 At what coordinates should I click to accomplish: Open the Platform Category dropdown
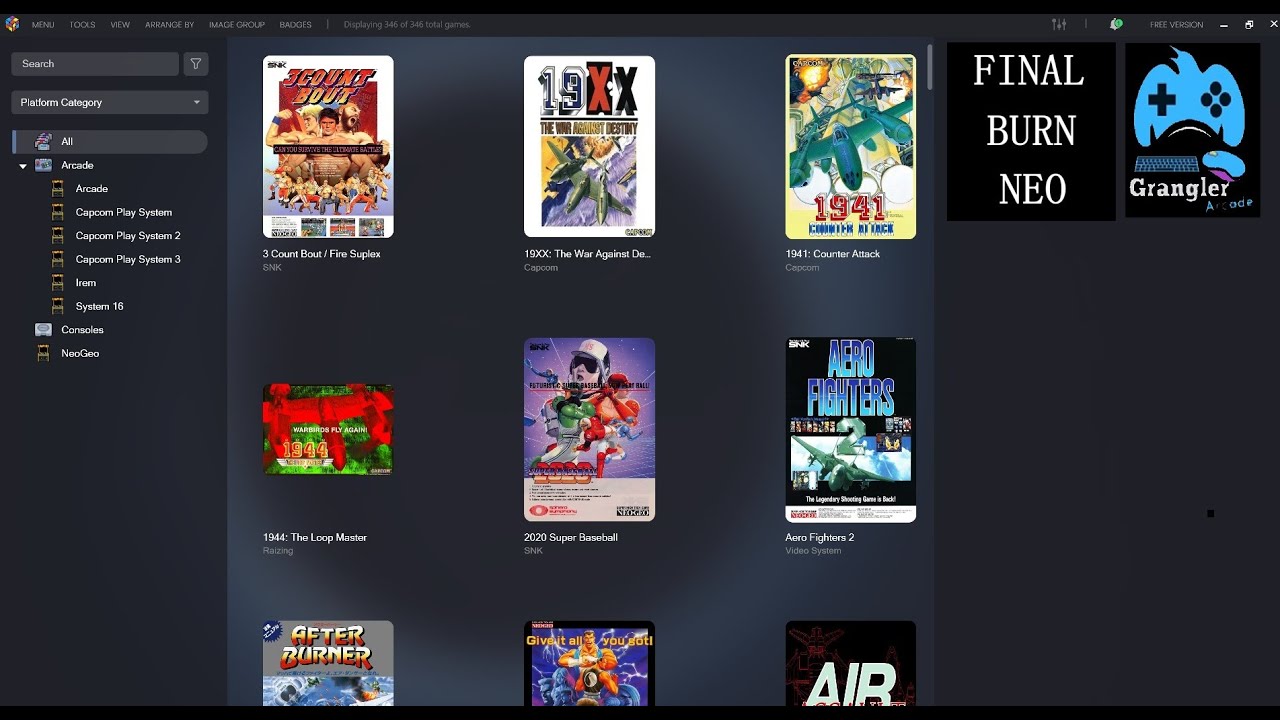(110, 102)
